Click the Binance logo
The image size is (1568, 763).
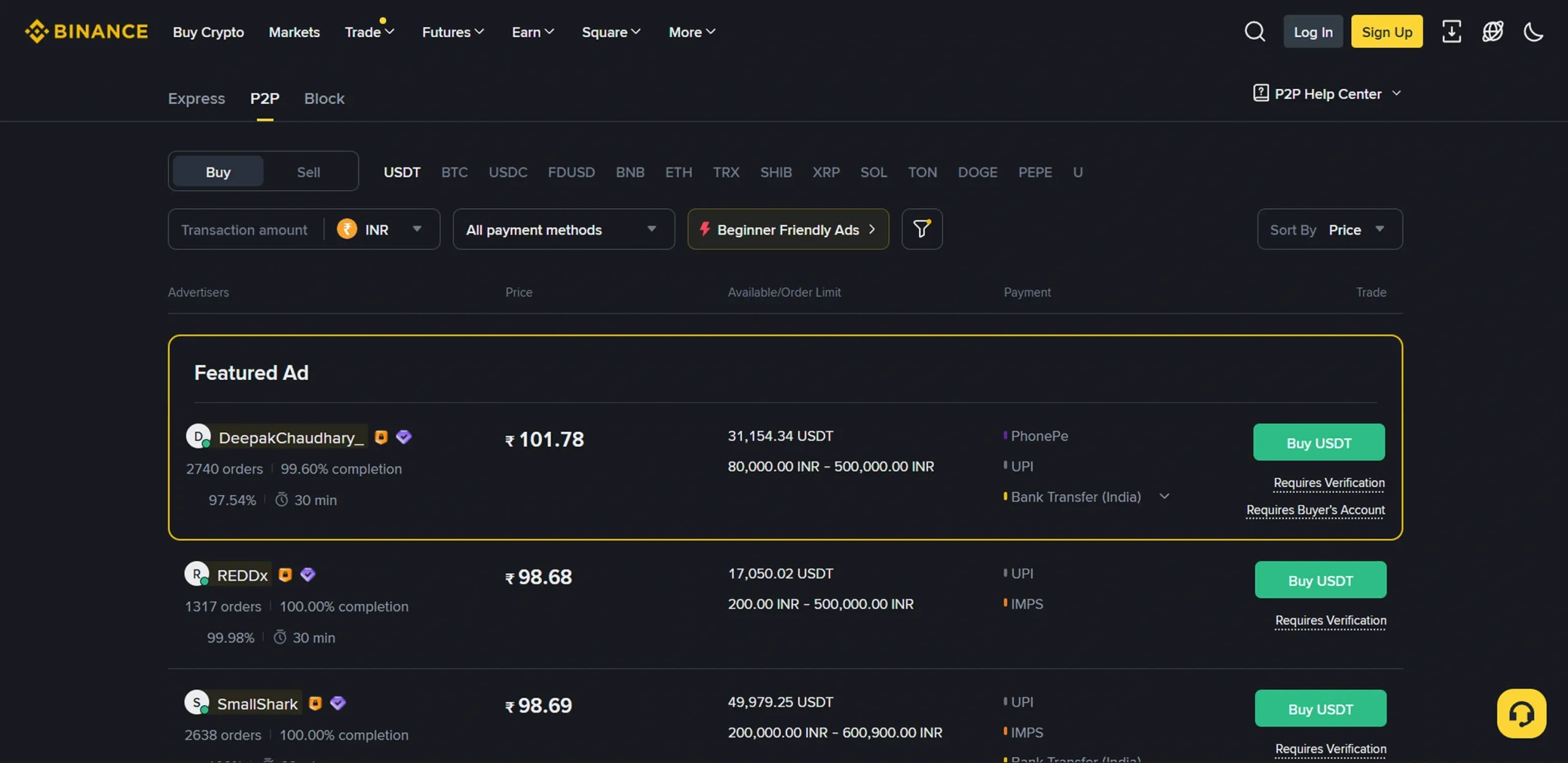(x=86, y=31)
